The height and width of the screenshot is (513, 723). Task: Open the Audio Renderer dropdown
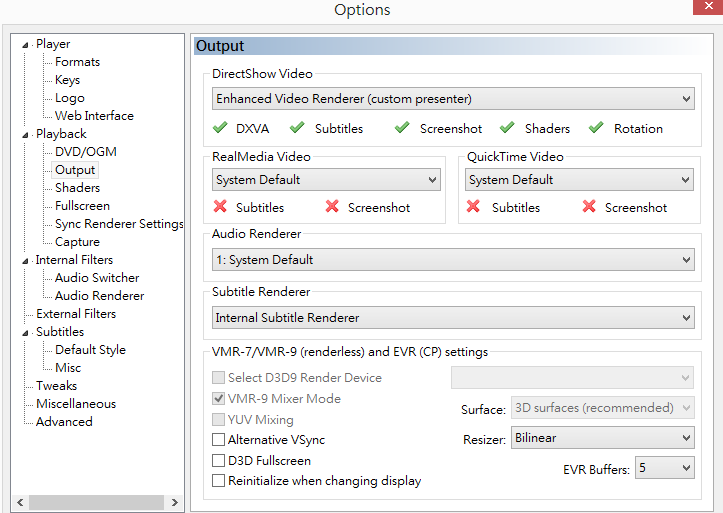click(x=454, y=260)
